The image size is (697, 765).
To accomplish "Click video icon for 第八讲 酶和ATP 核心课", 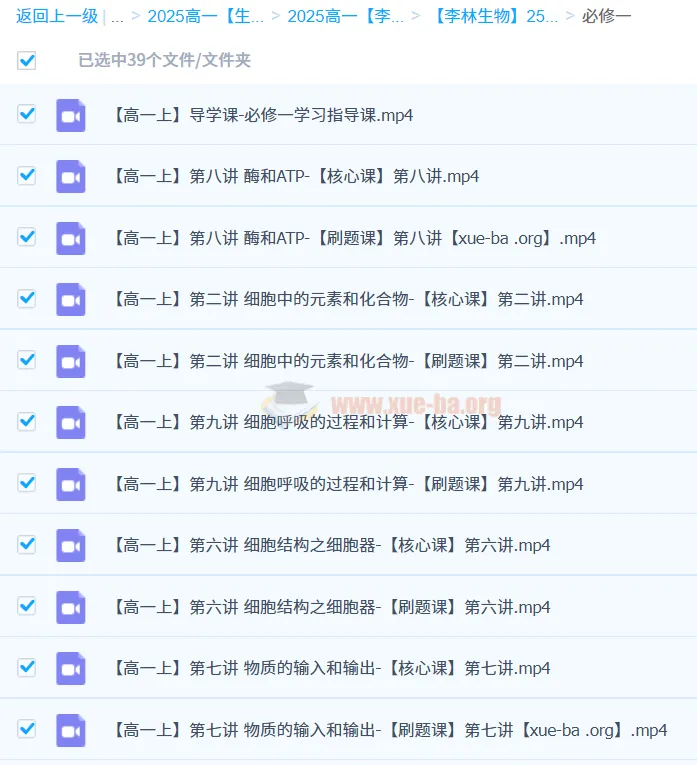I will 71,177.
